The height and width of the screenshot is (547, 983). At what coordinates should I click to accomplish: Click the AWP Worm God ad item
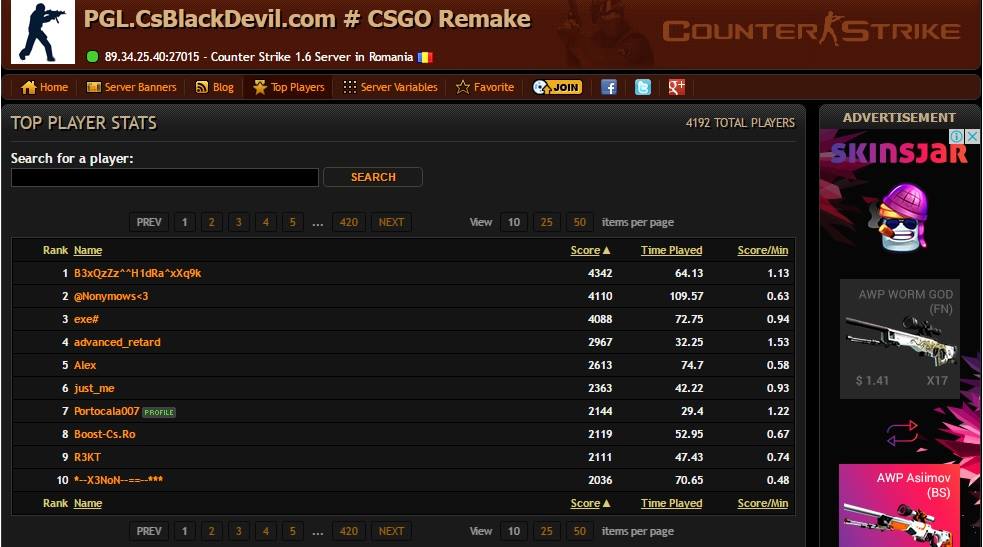coord(900,339)
